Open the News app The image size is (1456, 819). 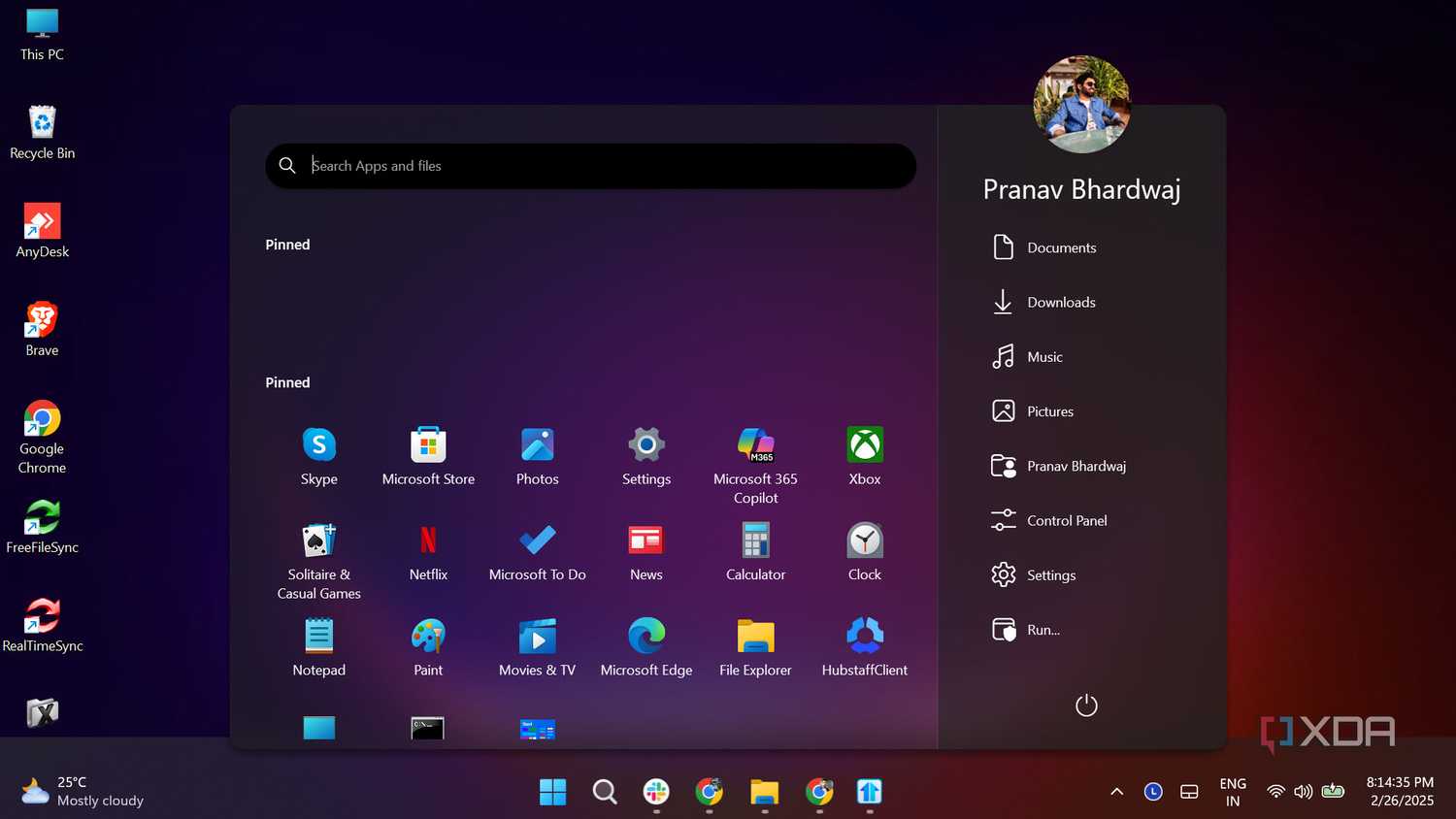click(x=646, y=552)
